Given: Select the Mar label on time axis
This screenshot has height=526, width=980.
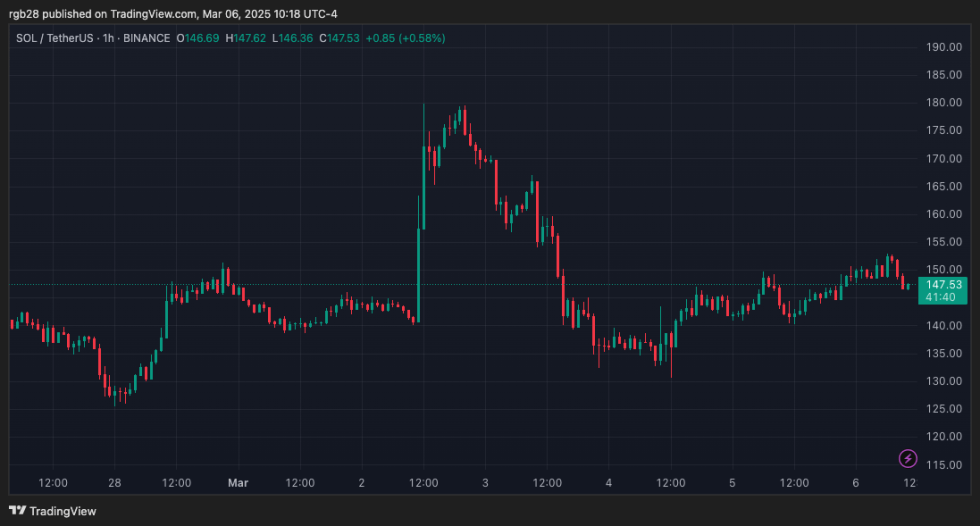Looking at the screenshot, I should (238, 483).
